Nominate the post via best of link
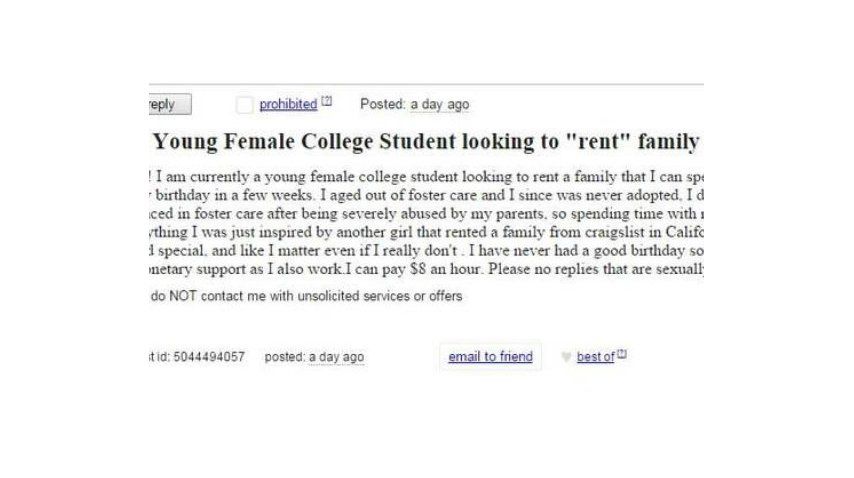The height and width of the screenshot is (478, 854). 595,357
